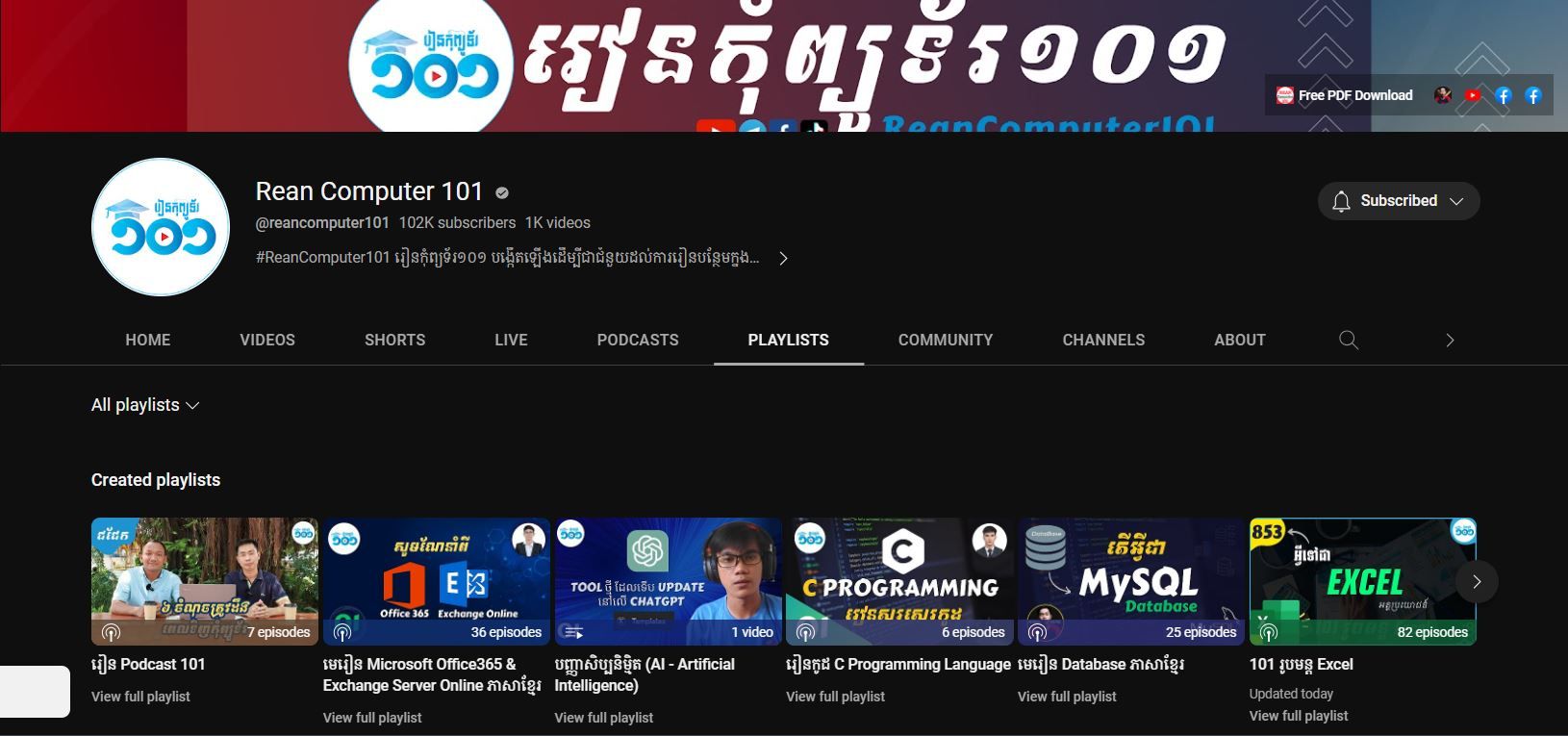This screenshot has height=736, width=1568.
Task: Click the bell icon on Subscribed button
Action: click(x=1341, y=201)
